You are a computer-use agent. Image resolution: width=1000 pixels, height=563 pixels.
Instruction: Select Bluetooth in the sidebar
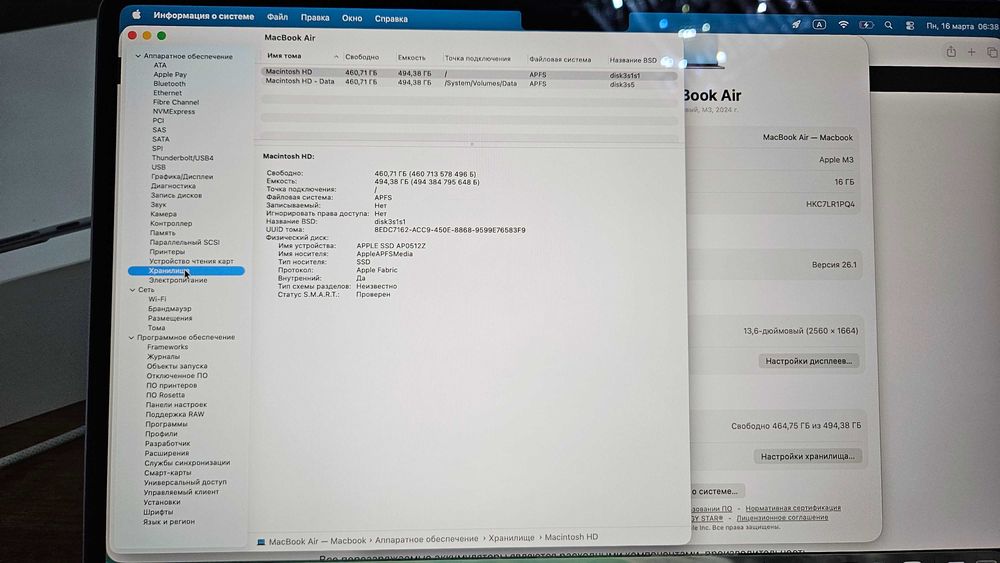pyautogui.click(x=169, y=84)
